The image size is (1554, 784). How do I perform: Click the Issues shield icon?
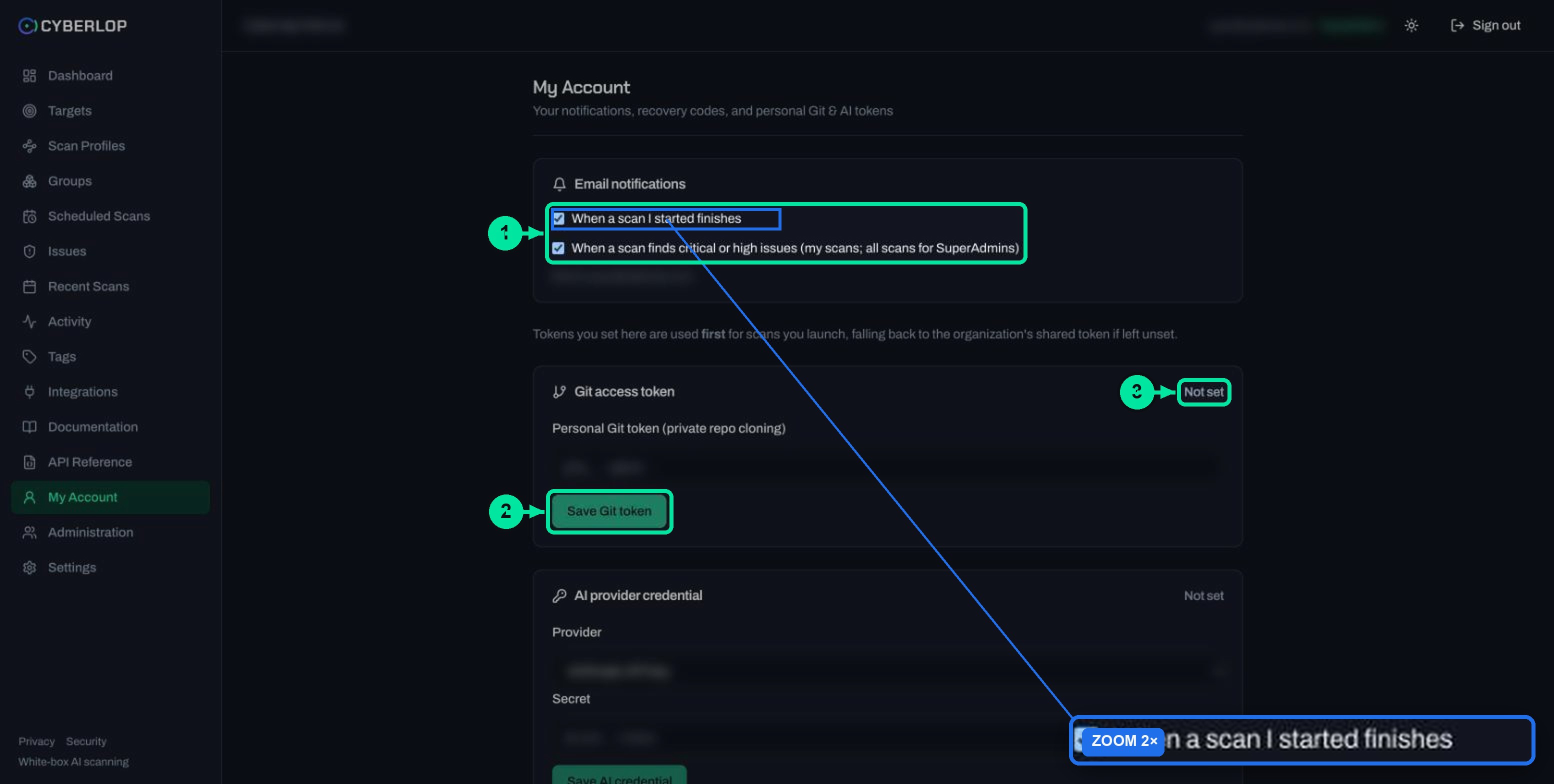coord(29,251)
